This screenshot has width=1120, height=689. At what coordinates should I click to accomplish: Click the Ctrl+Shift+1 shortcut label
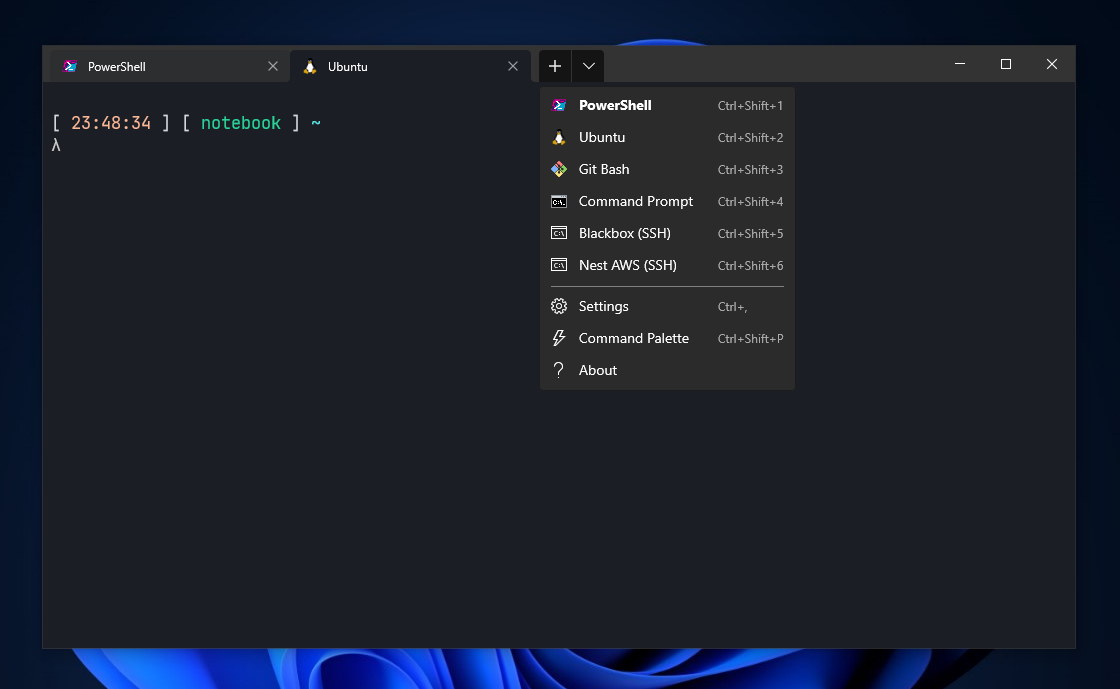[750, 106]
